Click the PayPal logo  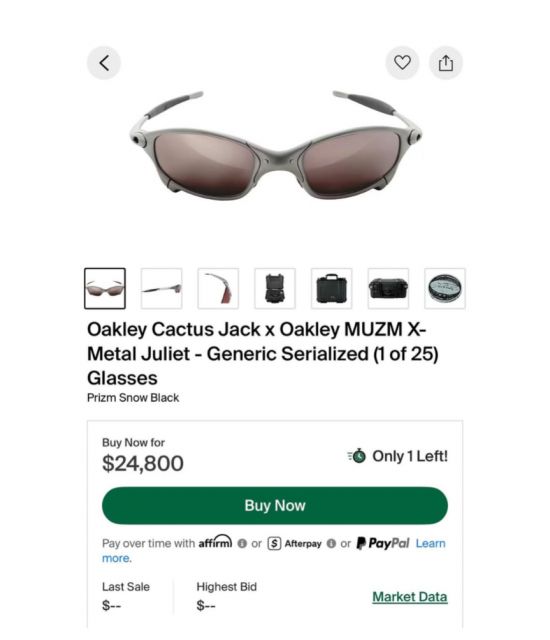point(383,543)
